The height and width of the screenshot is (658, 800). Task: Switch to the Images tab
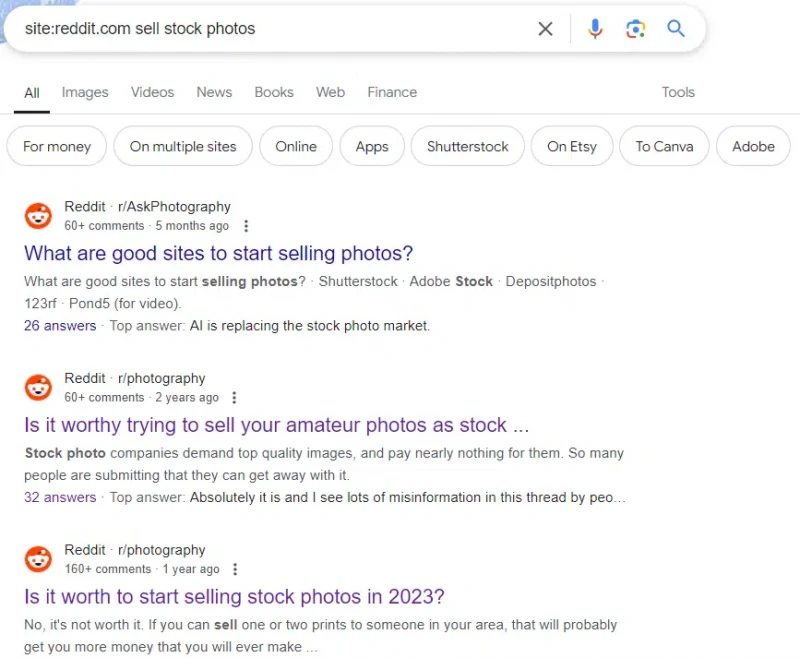click(x=85, y=92)
